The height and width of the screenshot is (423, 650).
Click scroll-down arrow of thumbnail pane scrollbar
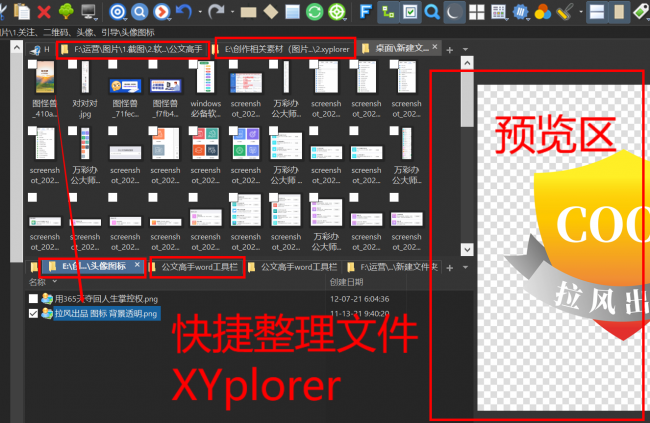pyautogui.click(x=467, y=250)
